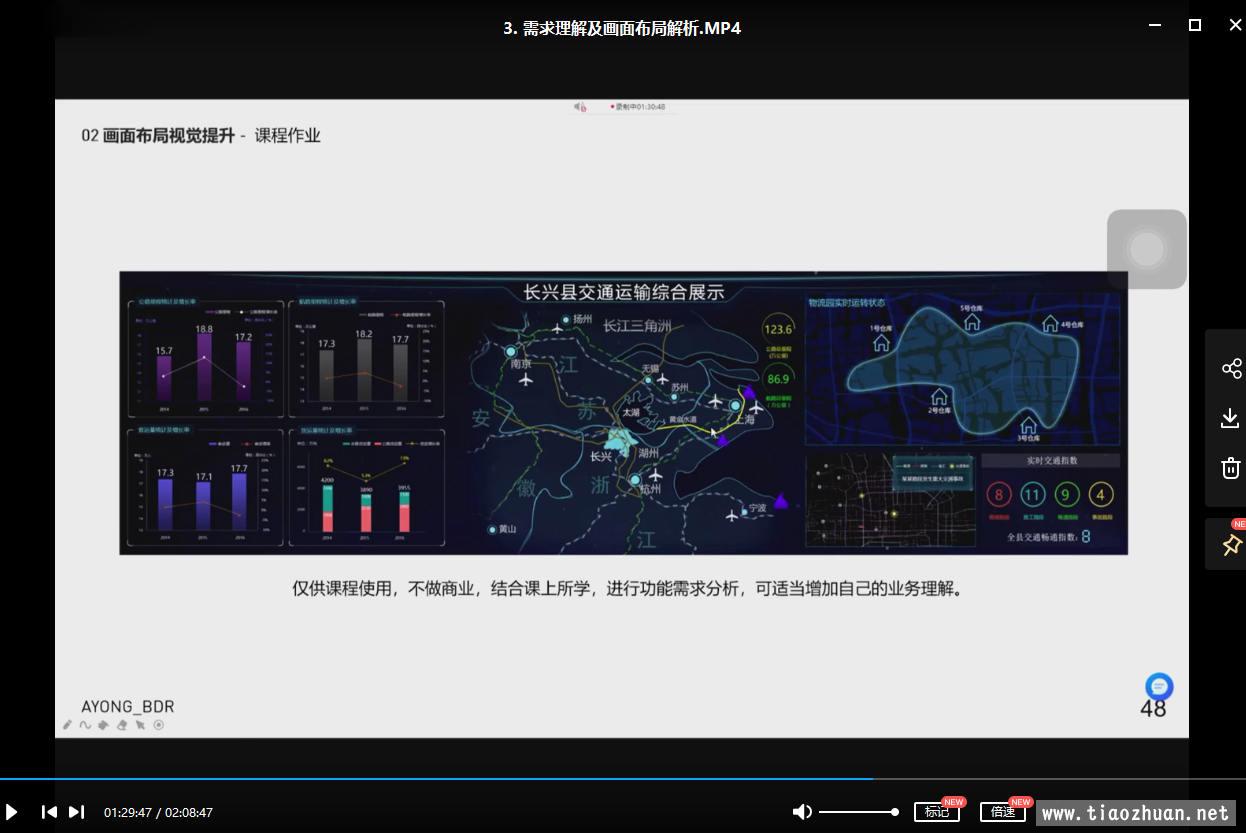Screen dimensions: 1246x833
Task: Skip to the previous video
Action: point(49,812)
